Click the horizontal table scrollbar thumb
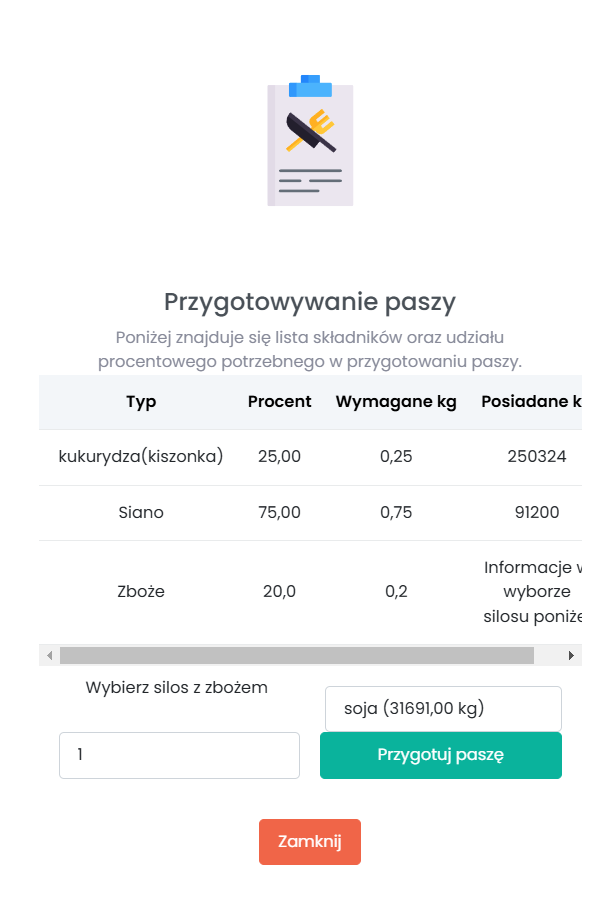Screen dimensions: 613x916 pyautogui.click(x=296, y=656)
